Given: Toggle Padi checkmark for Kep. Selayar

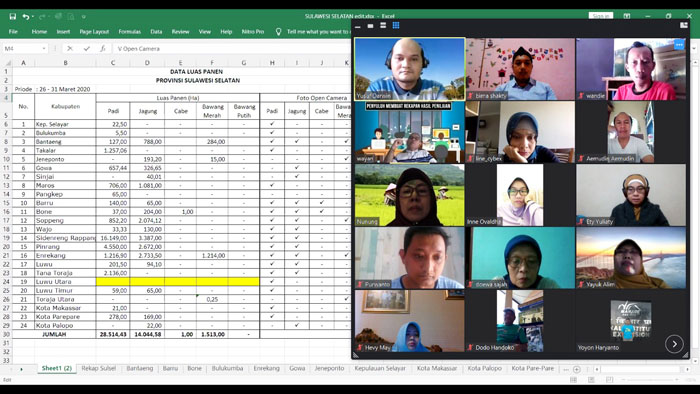Looking at the screenshot, I should pos(272,124).
